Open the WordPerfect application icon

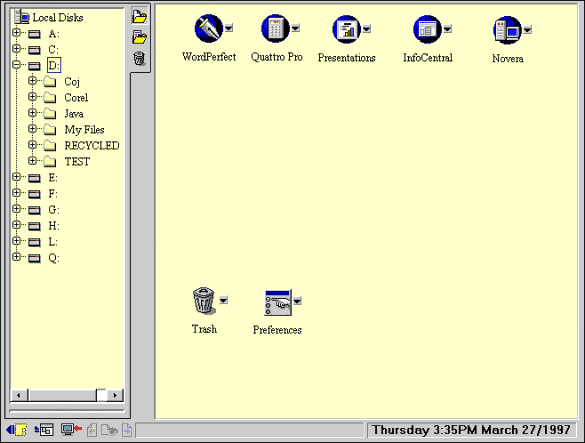point(209,28)
